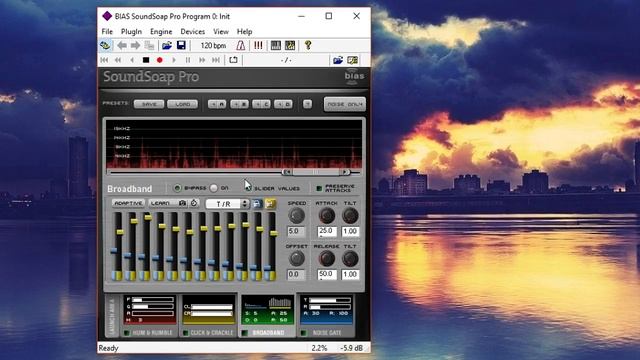
Task: Enable the Noise Gate module checkbox
Action: pos(304,333)
